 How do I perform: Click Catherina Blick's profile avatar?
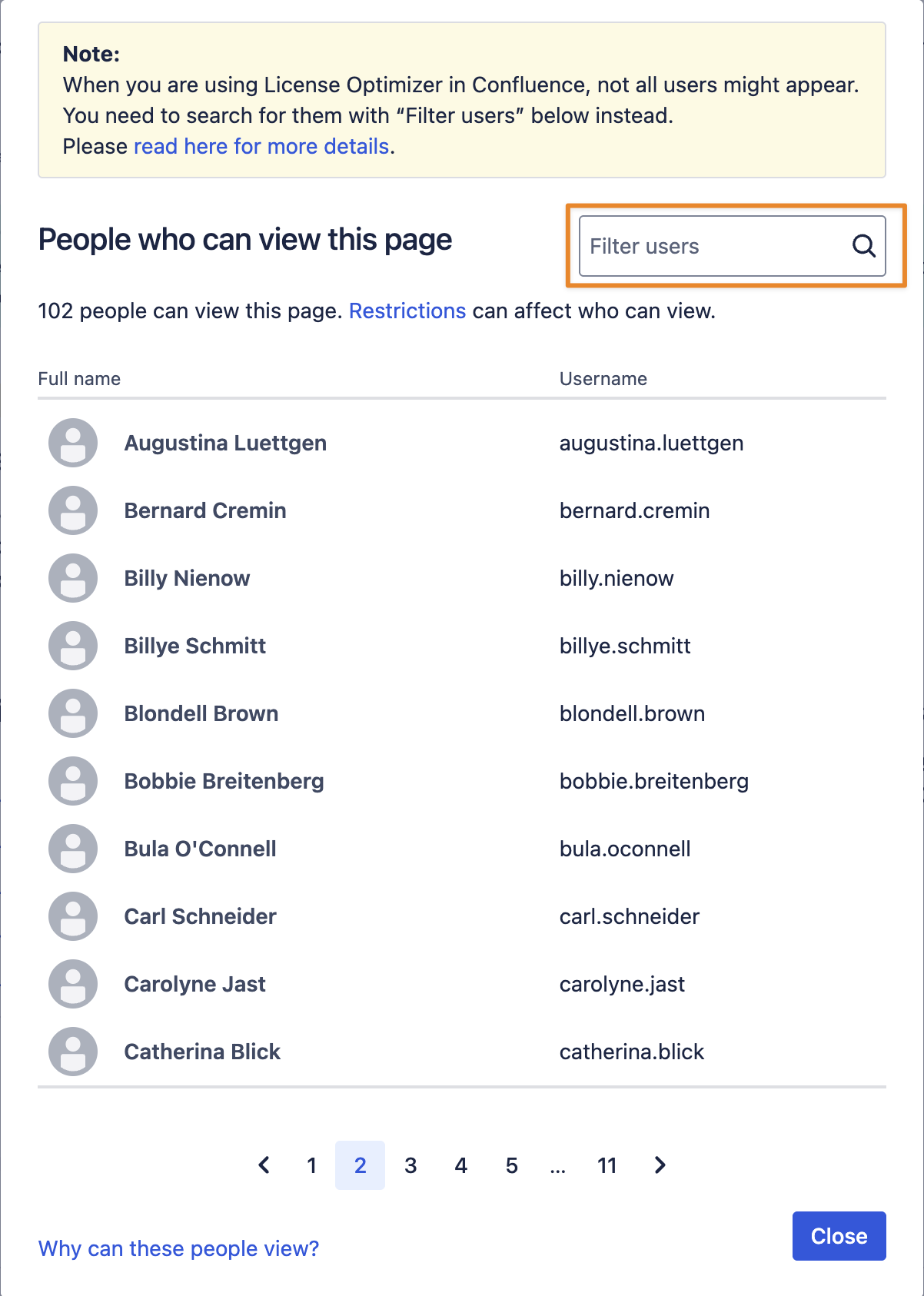73,1052
